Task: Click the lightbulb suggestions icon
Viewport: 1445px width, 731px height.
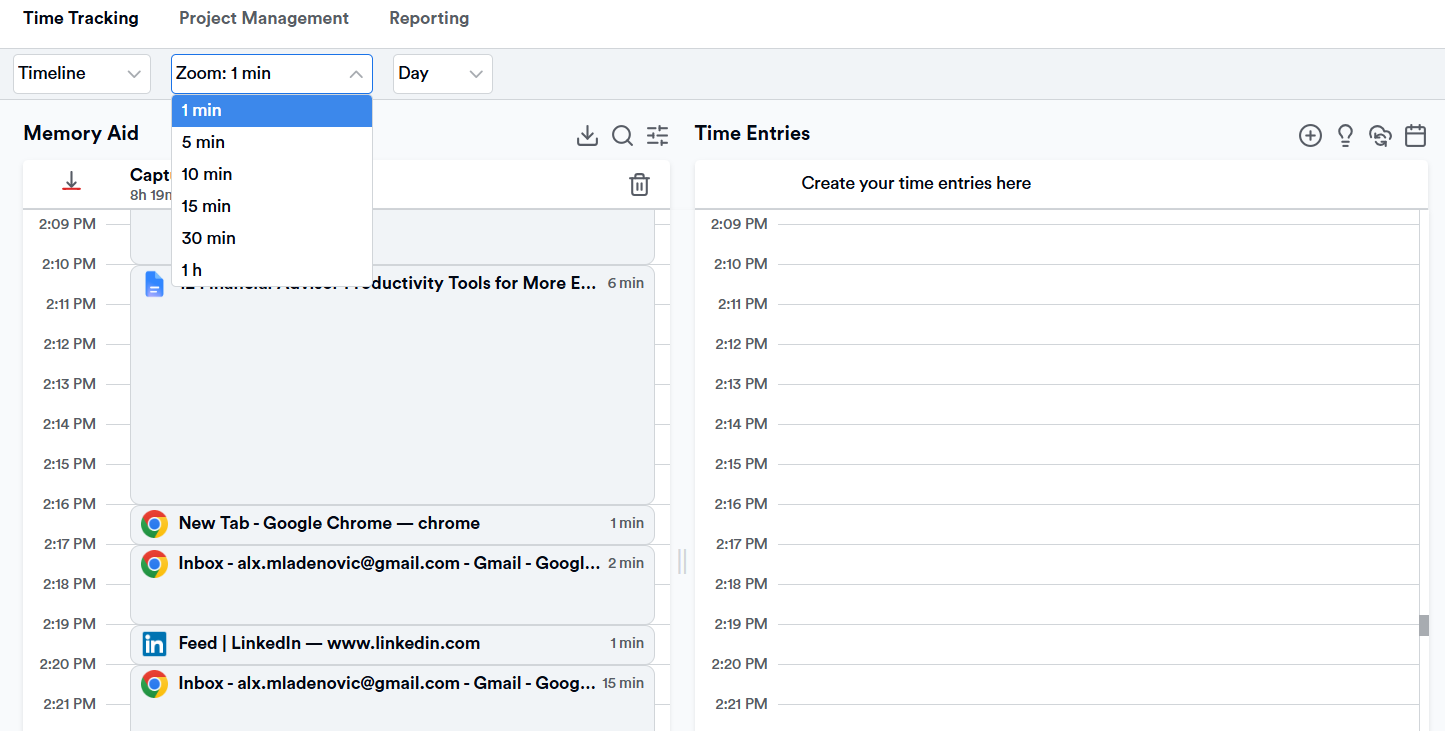Action: point(1345,135)
